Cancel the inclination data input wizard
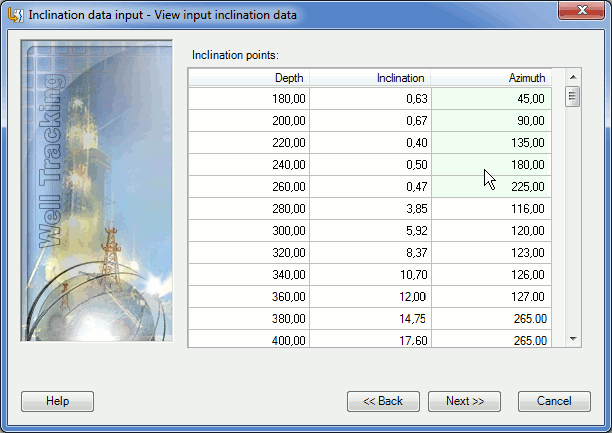This screenshot has width=612, height=433. [554, 401]
